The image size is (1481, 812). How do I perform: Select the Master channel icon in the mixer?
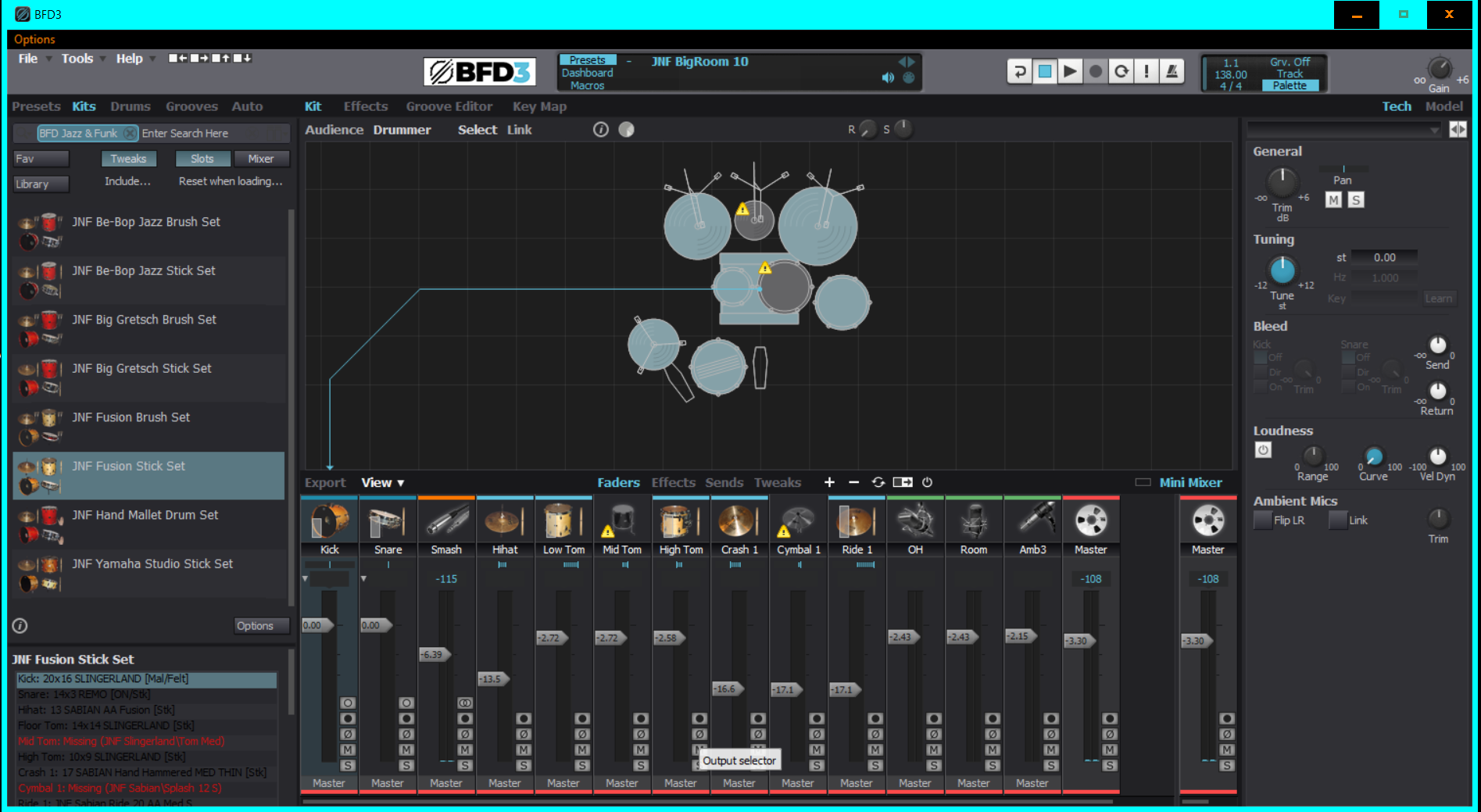(1091, 521)
